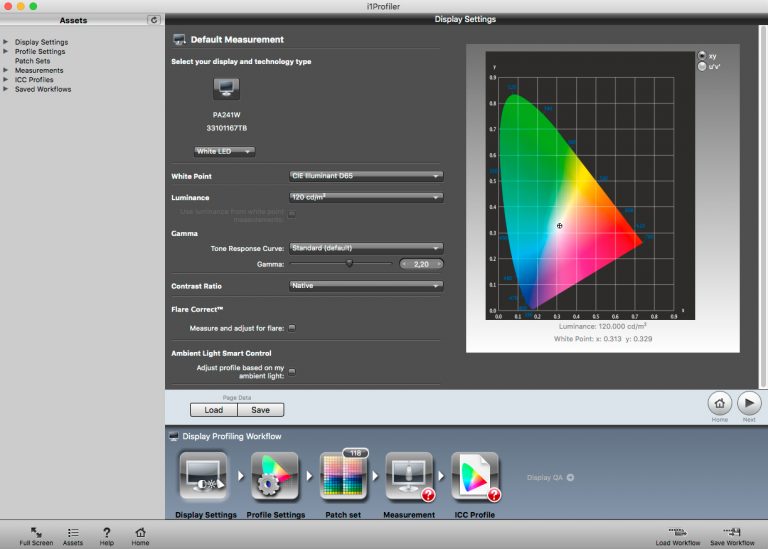Open the Measurement workflow step icon
This screenshot has width=768, height=549.
[409, 476]
